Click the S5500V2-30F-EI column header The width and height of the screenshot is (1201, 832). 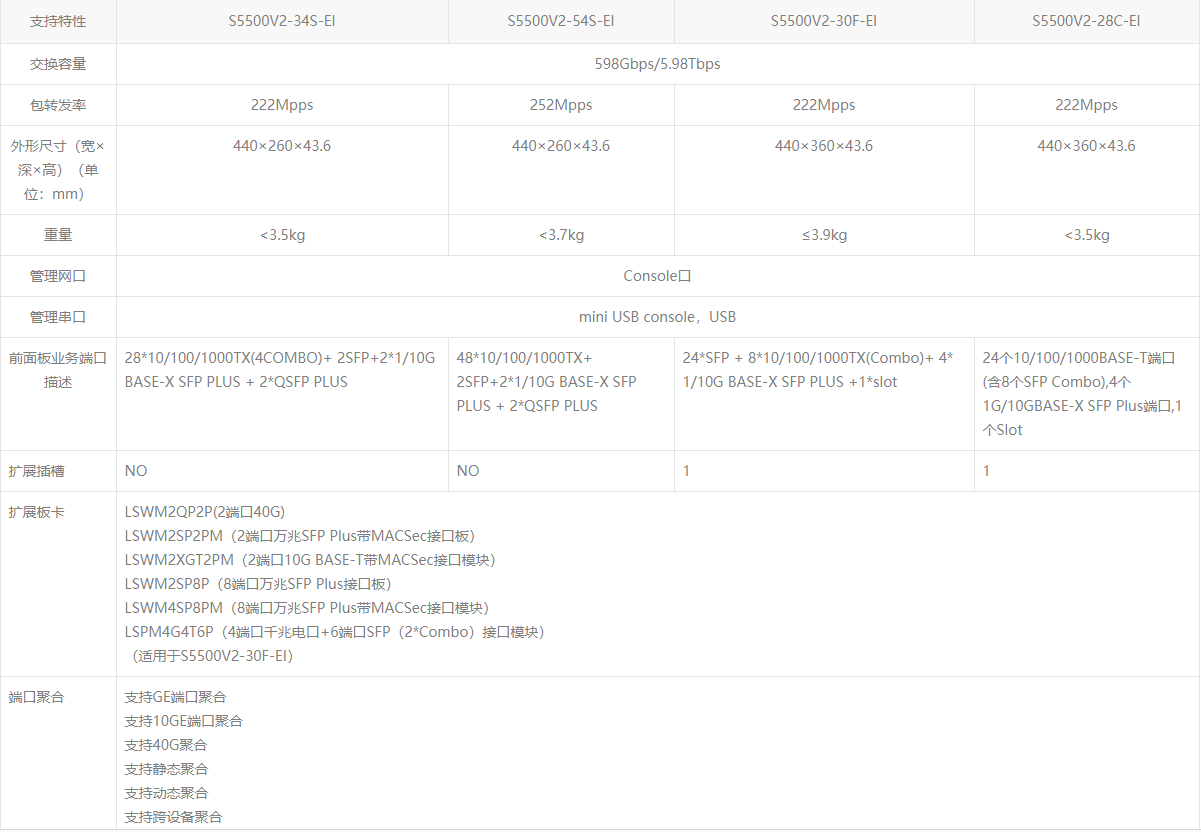click(824, 21)
